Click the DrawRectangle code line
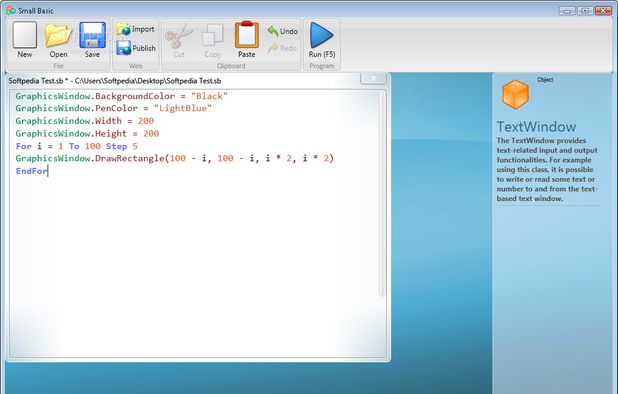 [x=175, y=158]
